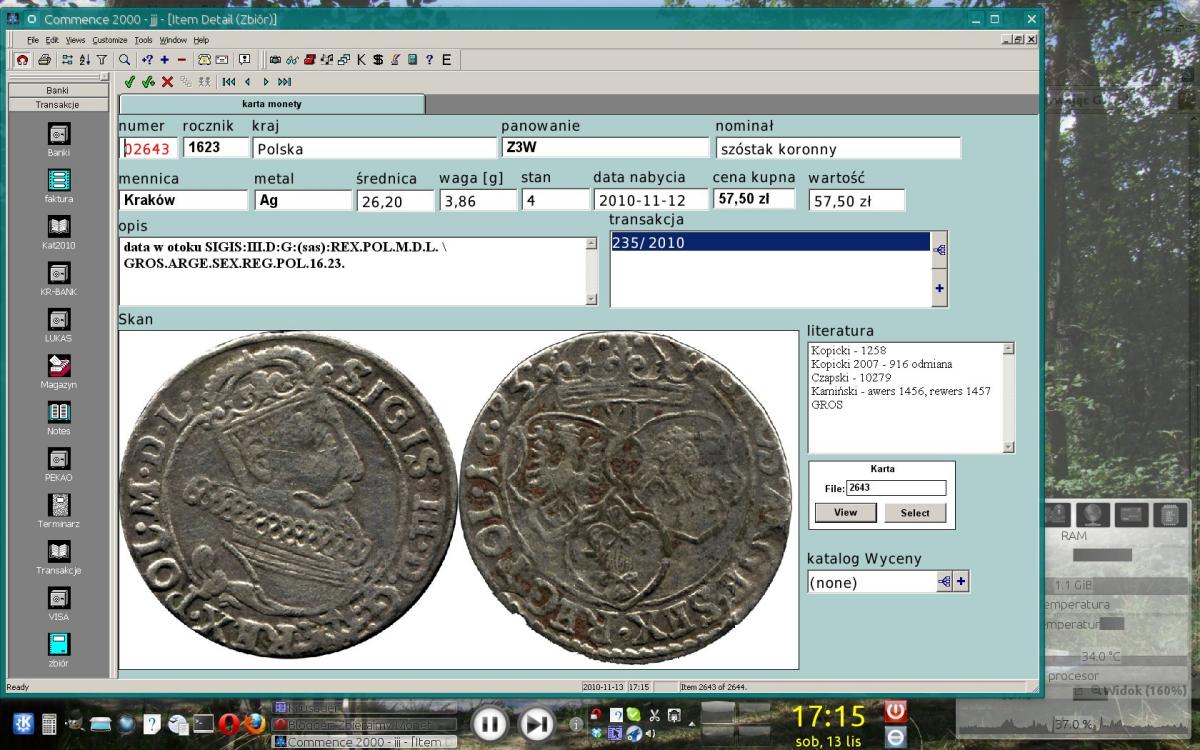
Task: Click the red minus Delete Item icon
Action: pos(181,60)
